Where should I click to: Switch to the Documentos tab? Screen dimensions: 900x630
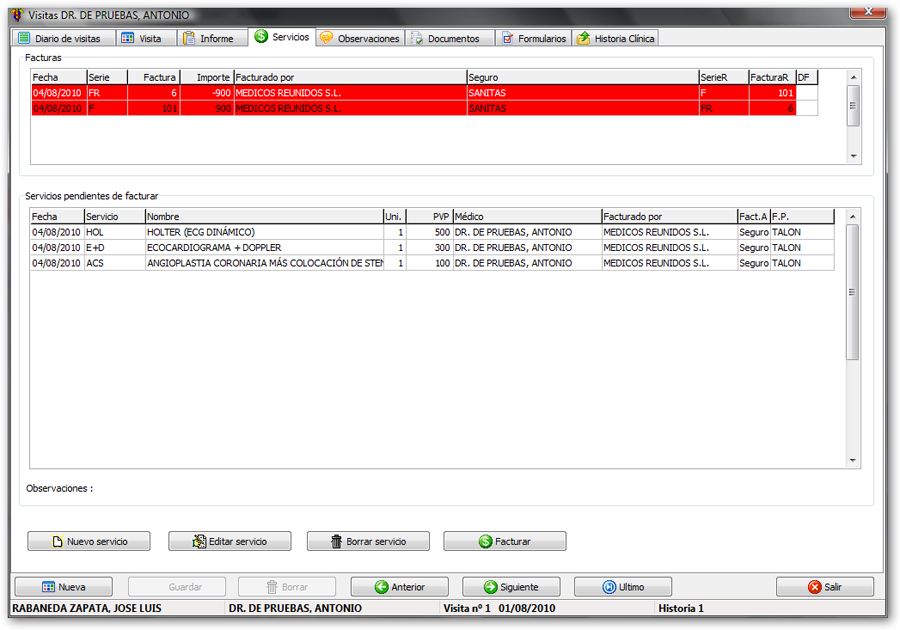point(445,38)
